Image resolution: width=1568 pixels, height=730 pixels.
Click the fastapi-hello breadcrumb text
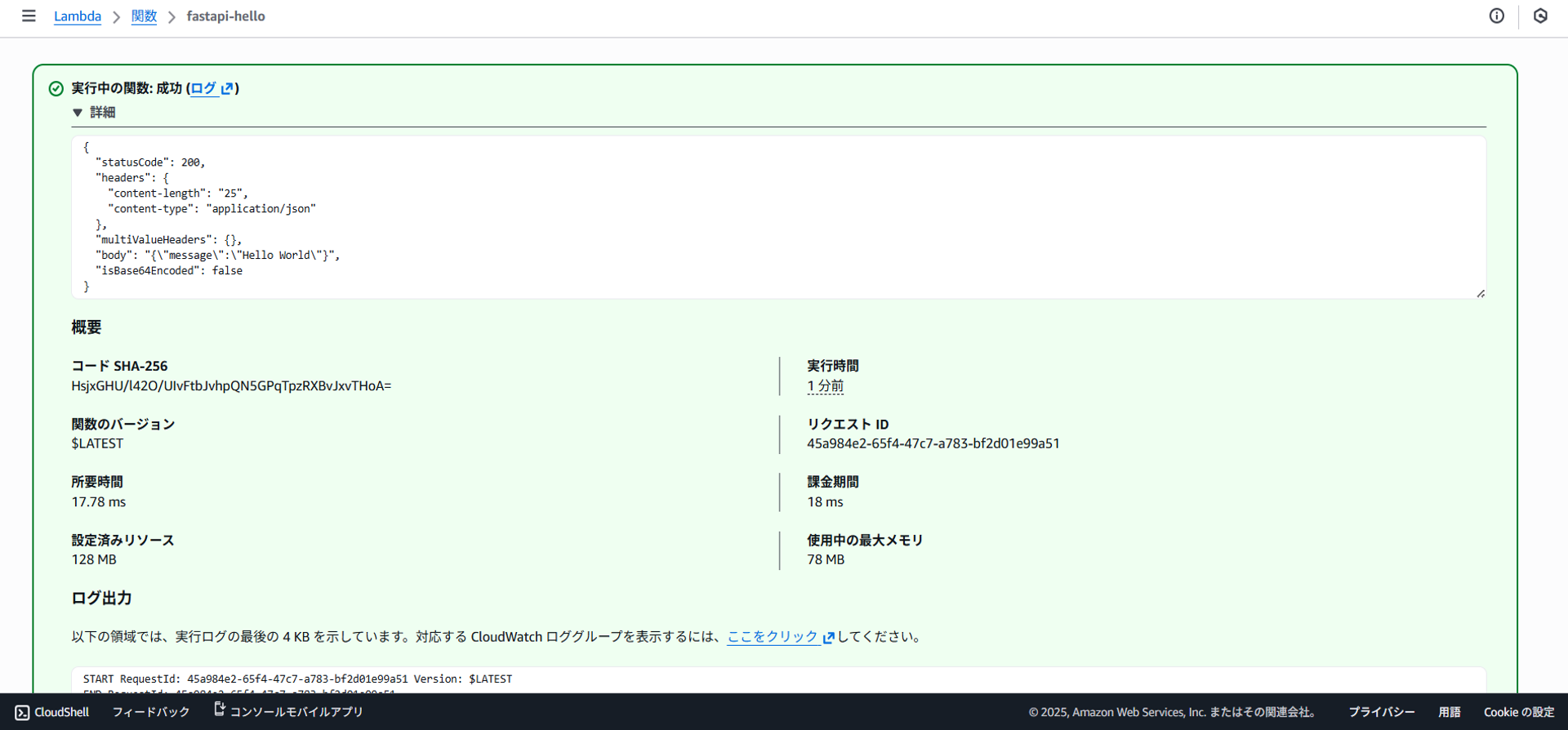(x=226, y=16)
